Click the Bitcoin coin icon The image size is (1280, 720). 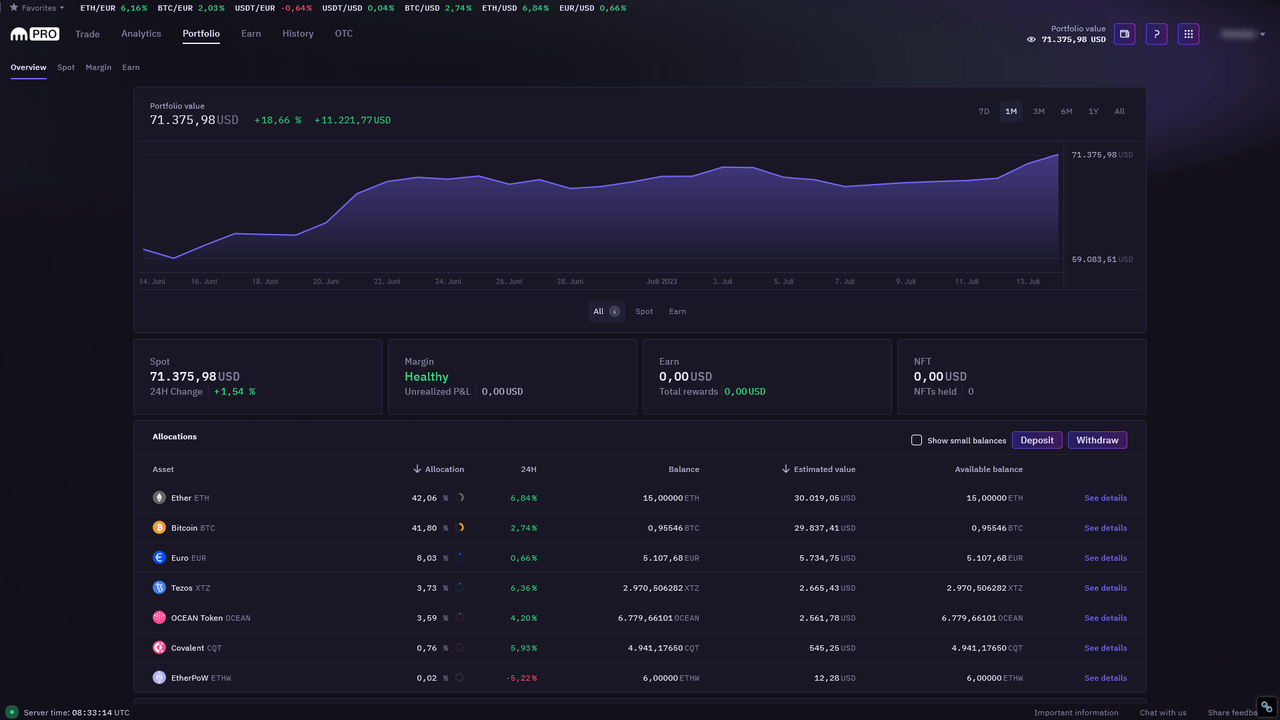click(x=159, y=527)
